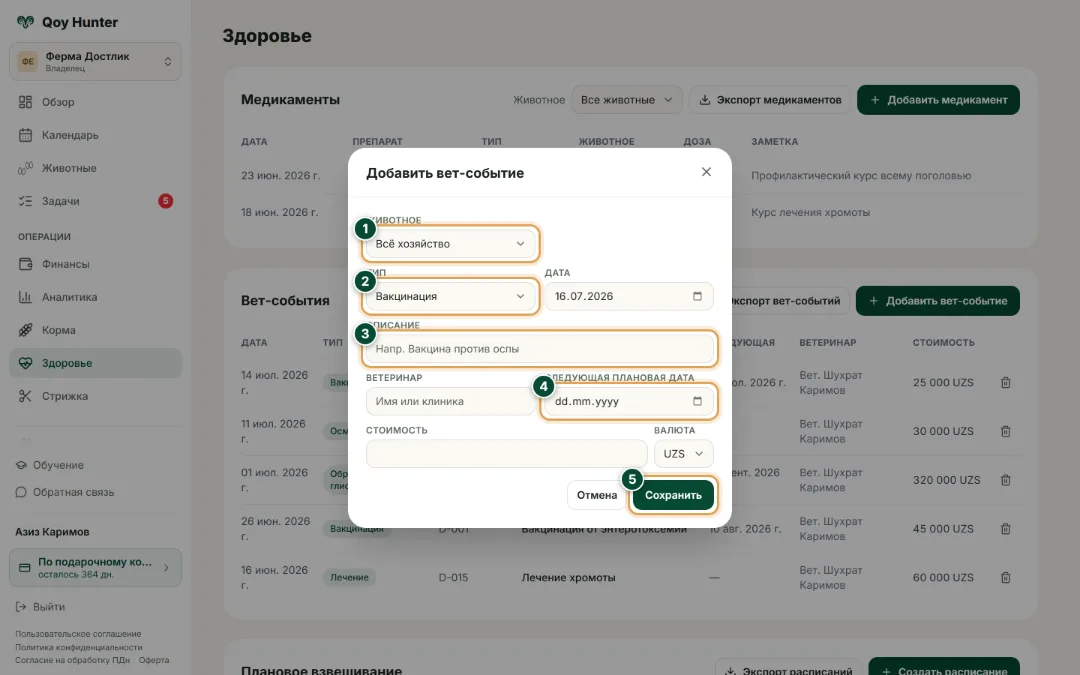Open Календарь in the sidebar
The width and height of the screenshot is (1080, 675).
(95, 135)
